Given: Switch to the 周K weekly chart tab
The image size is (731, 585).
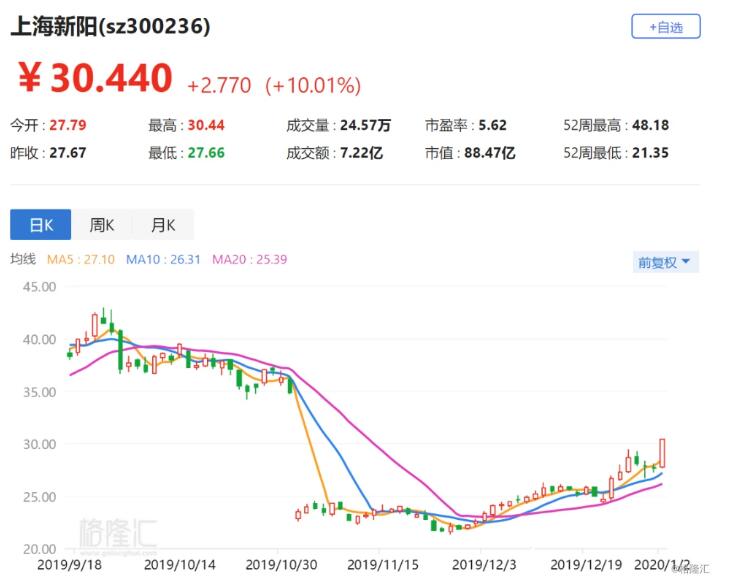Looking at the screenshot, I should click(x=102, y=225).
